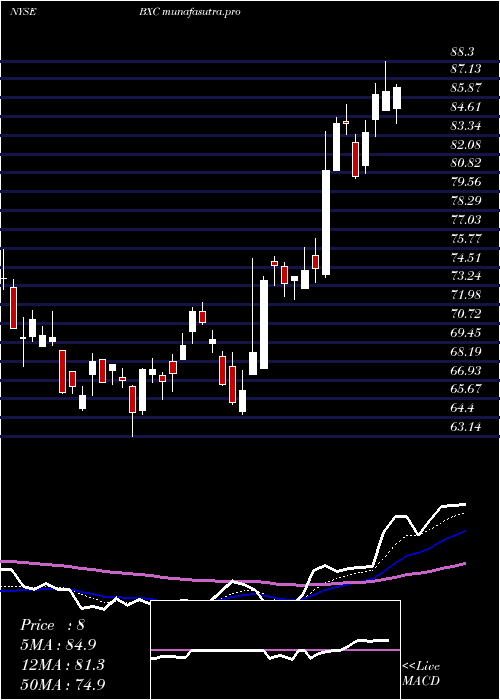Click the 87.13 price axis label
The image size is (500, 700).
coord(467,69)
